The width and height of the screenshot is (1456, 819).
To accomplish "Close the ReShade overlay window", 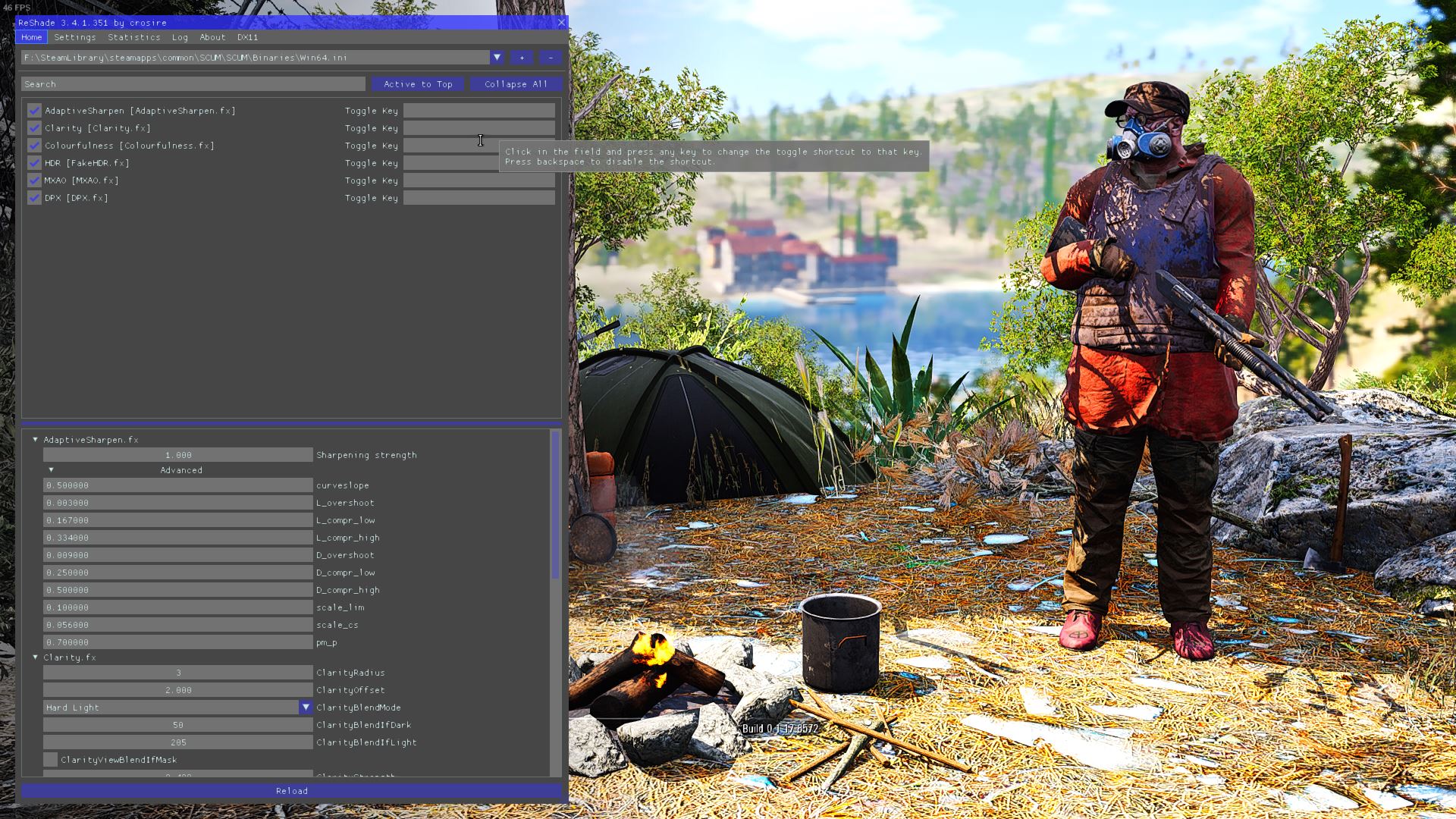I will click(561, 22).
